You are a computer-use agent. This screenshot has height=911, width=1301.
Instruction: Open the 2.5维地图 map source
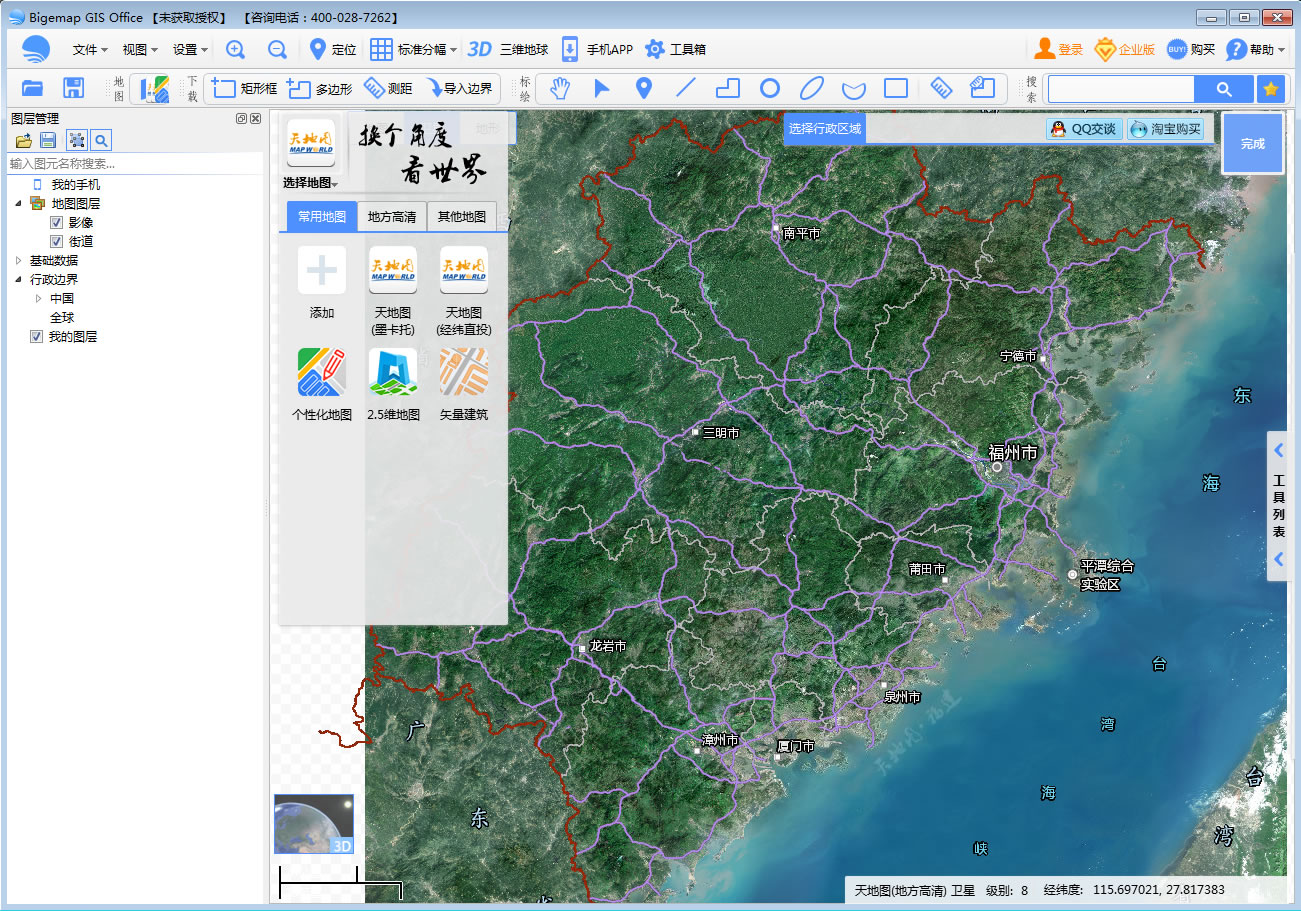point(393,384)
